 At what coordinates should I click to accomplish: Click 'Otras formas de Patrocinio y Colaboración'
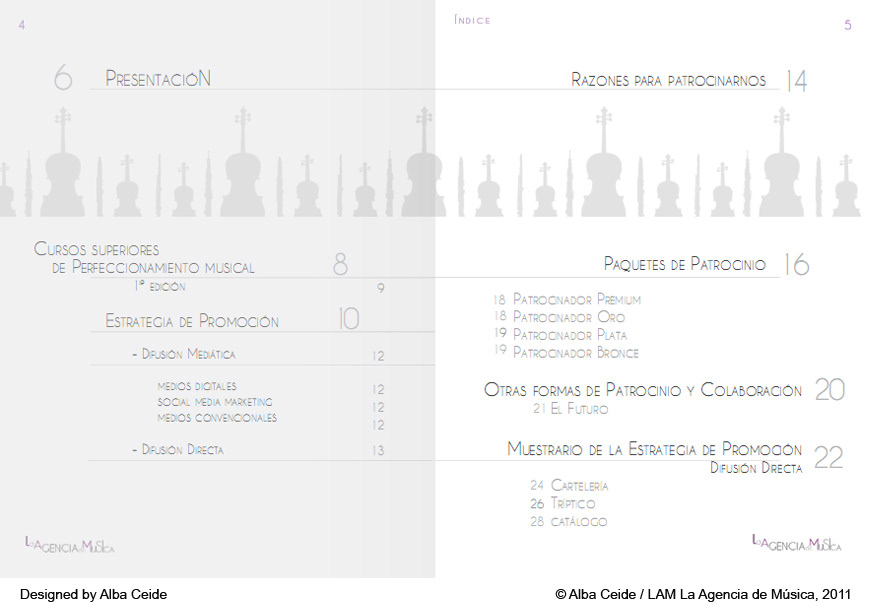(643, 390)
